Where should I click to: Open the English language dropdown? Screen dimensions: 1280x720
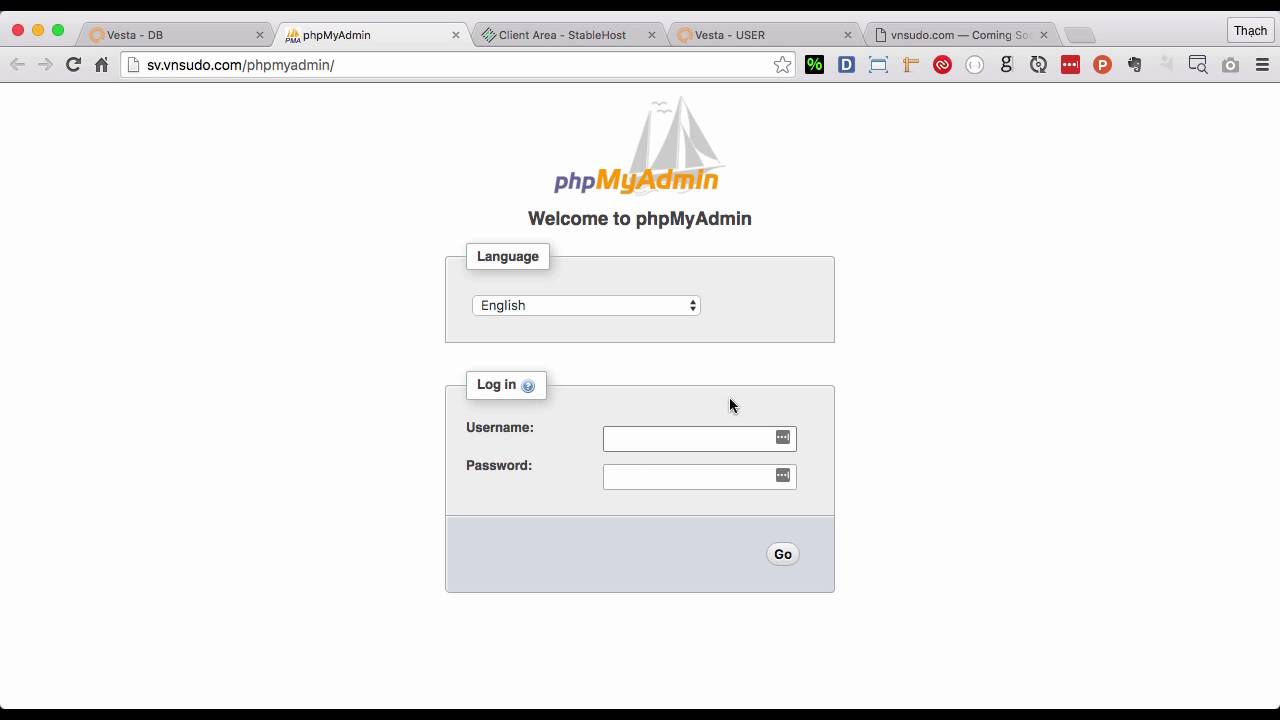586,305
